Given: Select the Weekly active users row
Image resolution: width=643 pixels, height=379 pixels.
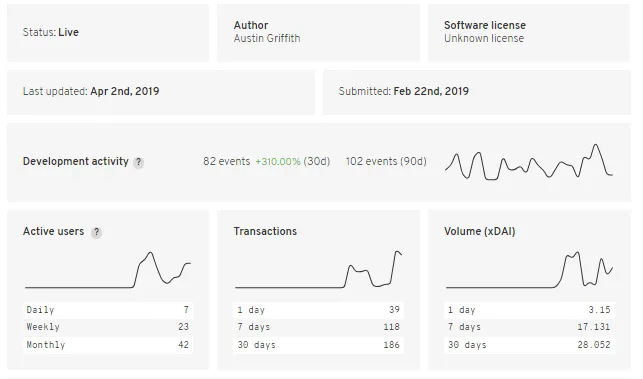Looking at the screenshot, I should coord(108,327).
